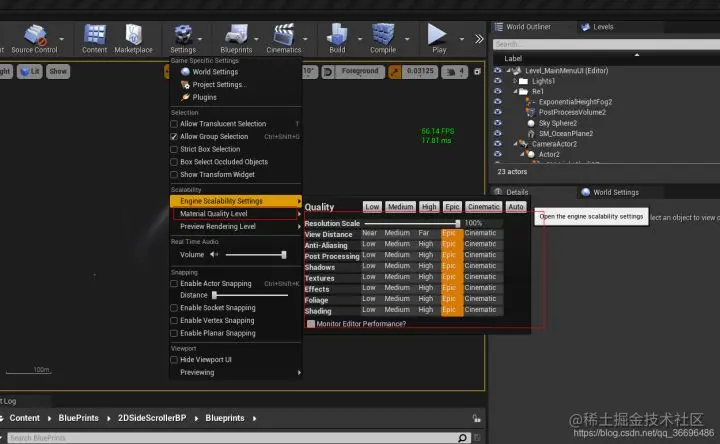Collapse Re1 folder in World Outliner
The height and width of the screenshot is (444, 720).
click(515, 91)
